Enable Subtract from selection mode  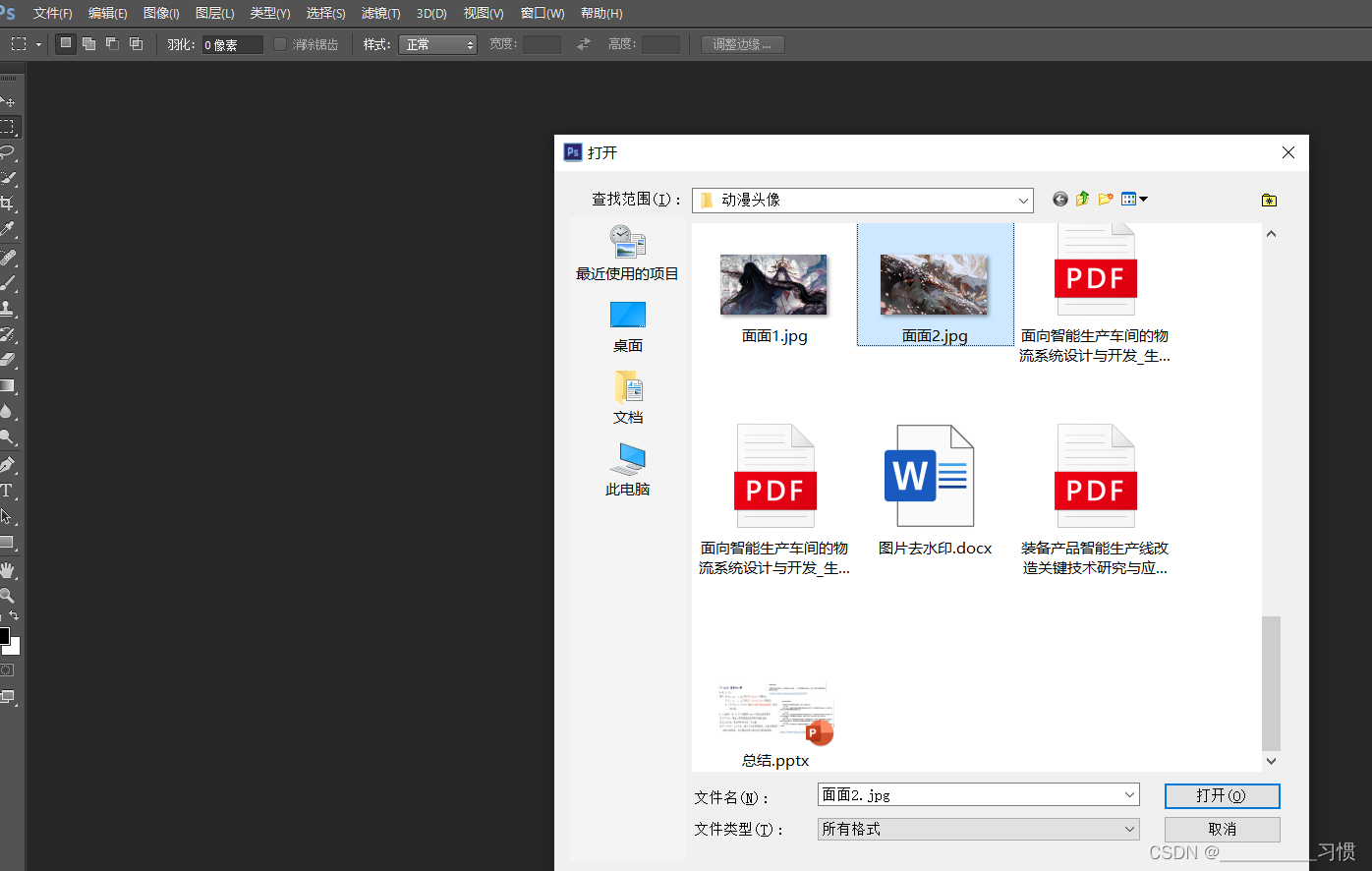coord(112,44)
